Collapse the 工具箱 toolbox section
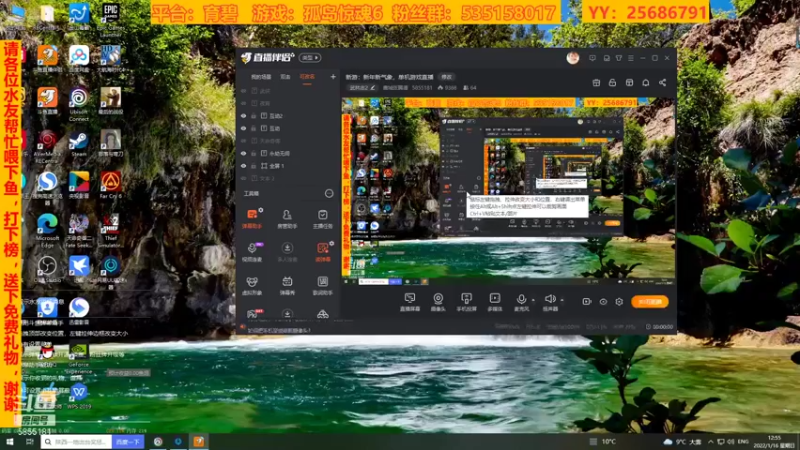Image resolution: width=800 pixels, height=450 pixels. tap(329, 193)
